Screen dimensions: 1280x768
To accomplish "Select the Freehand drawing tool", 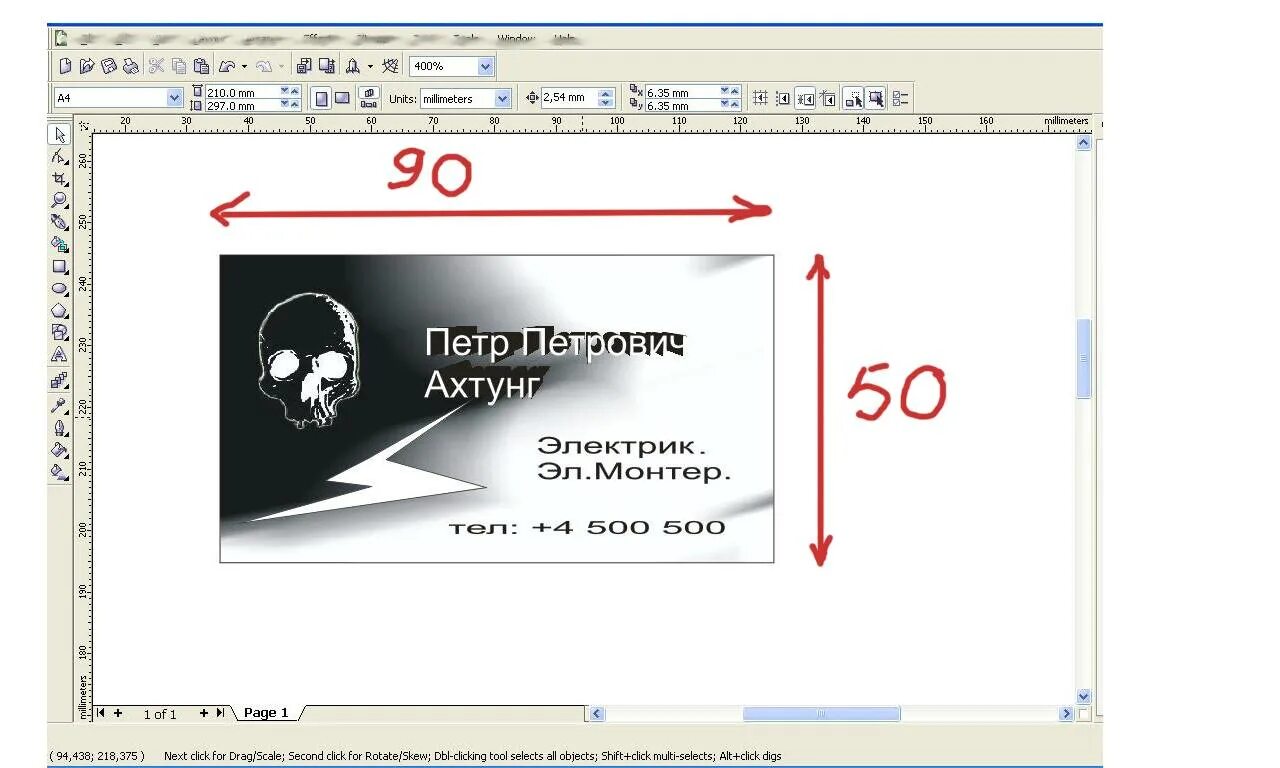I will 60,222.
